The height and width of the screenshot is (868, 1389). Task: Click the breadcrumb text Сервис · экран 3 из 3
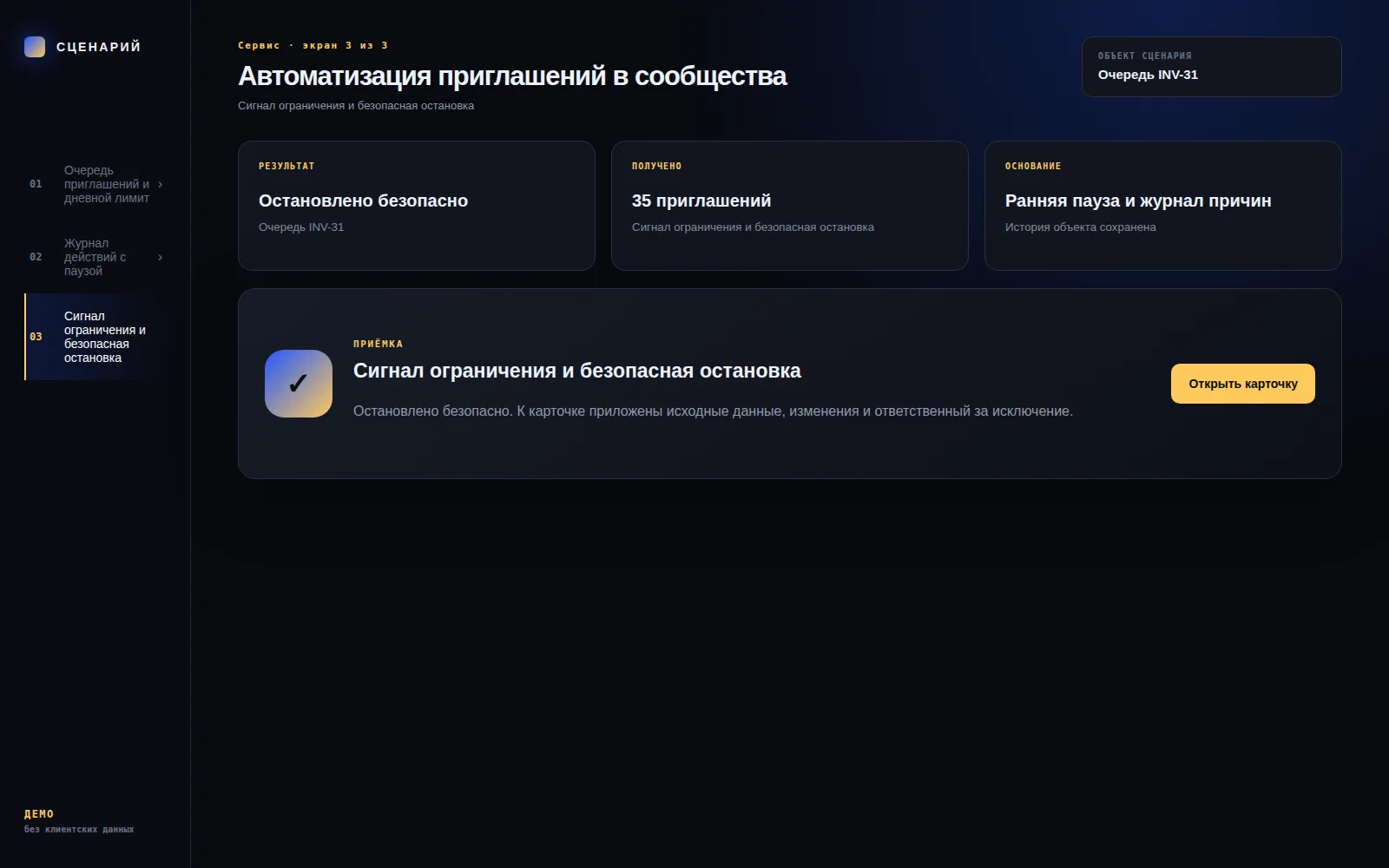pyautogui.click(x=313, y=45)
